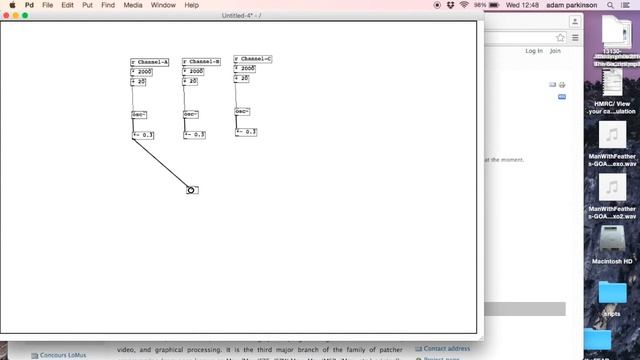
Task: Select HMRC View your calculation desktop file
Action: [612, 91]
